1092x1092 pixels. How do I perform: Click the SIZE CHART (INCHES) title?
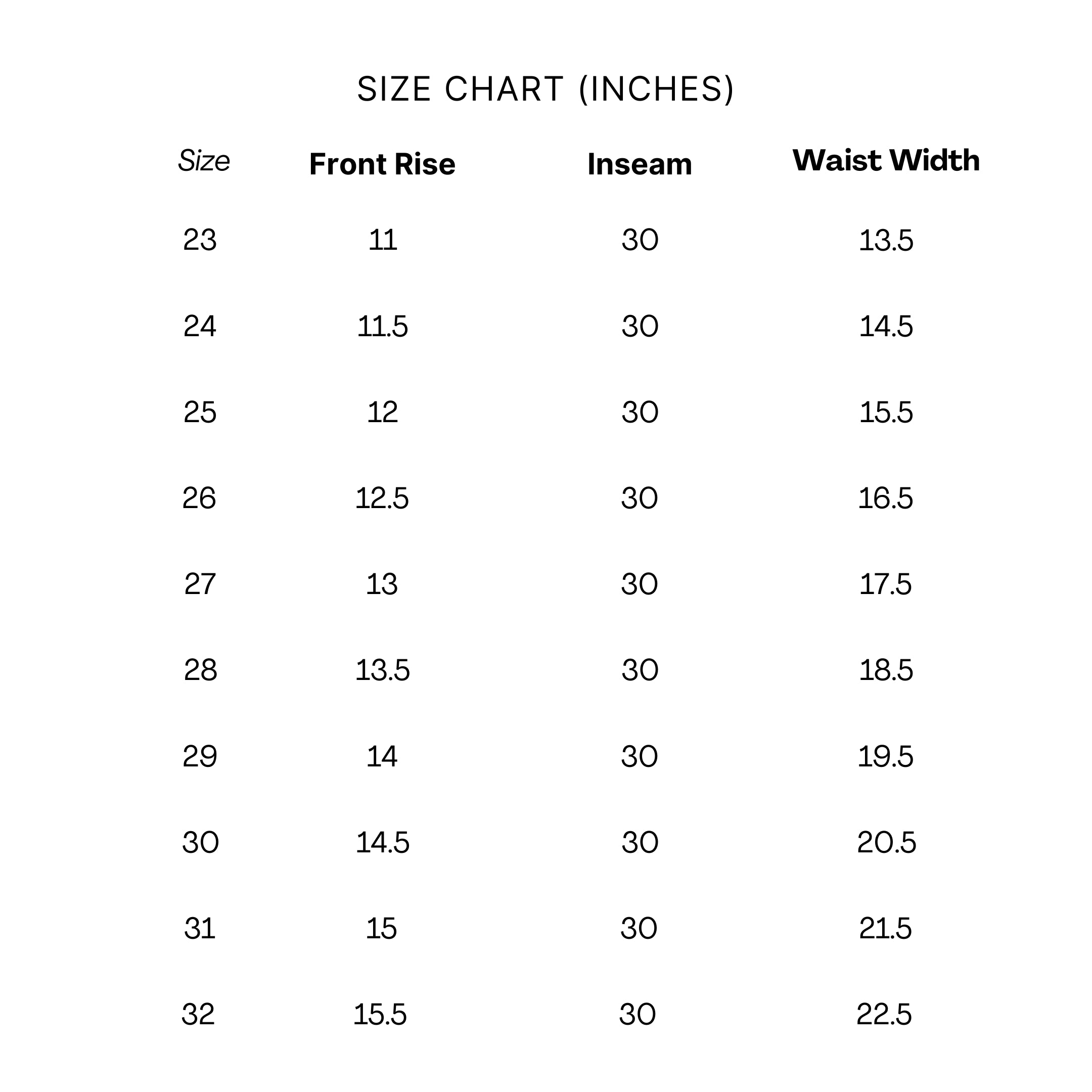pyautogui.click(x=545, y=89)
